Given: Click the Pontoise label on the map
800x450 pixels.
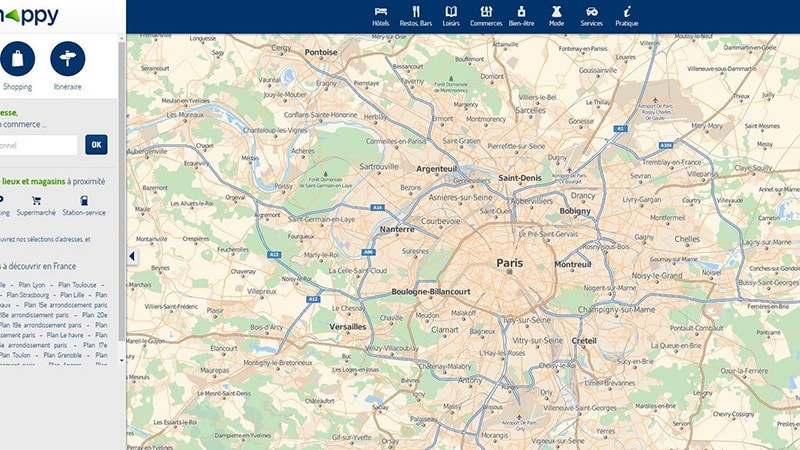Looking at the screenshot, I should point(321,52).
